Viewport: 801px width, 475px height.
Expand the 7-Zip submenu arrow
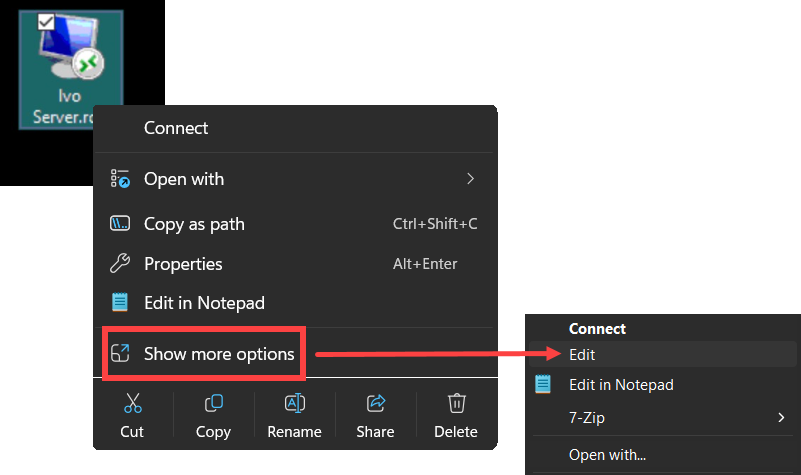[x=781, y=418]
